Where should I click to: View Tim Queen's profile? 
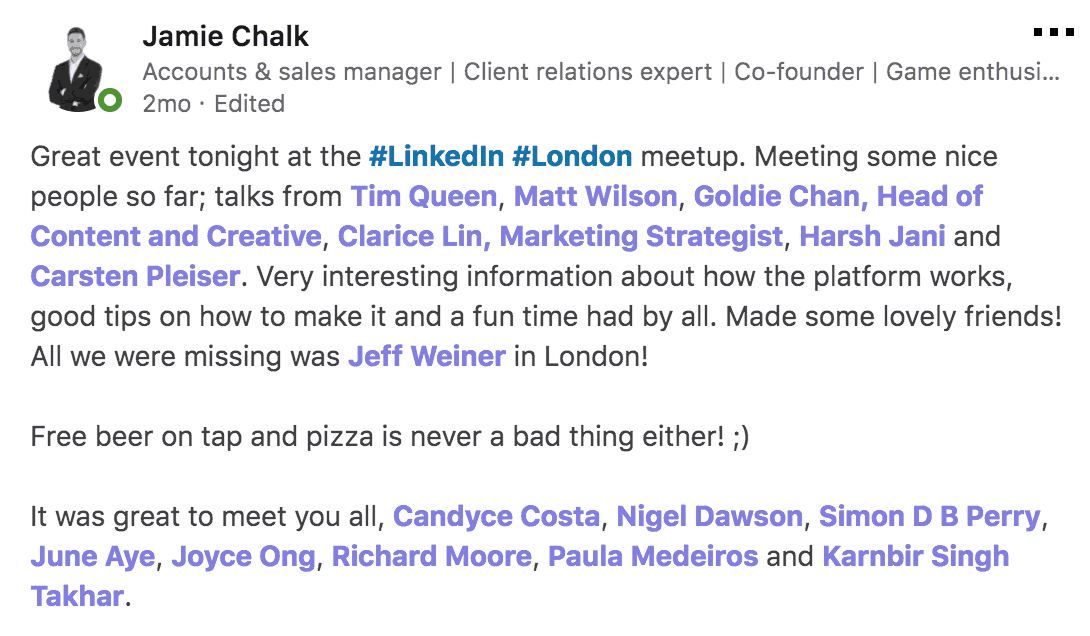(x=424, y=196)
